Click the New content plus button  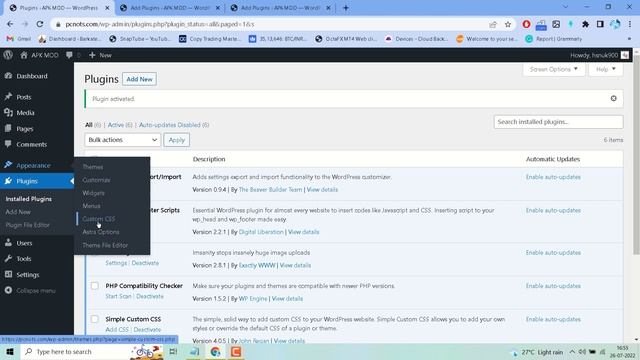pyautogui.click(x=100, y=55)
